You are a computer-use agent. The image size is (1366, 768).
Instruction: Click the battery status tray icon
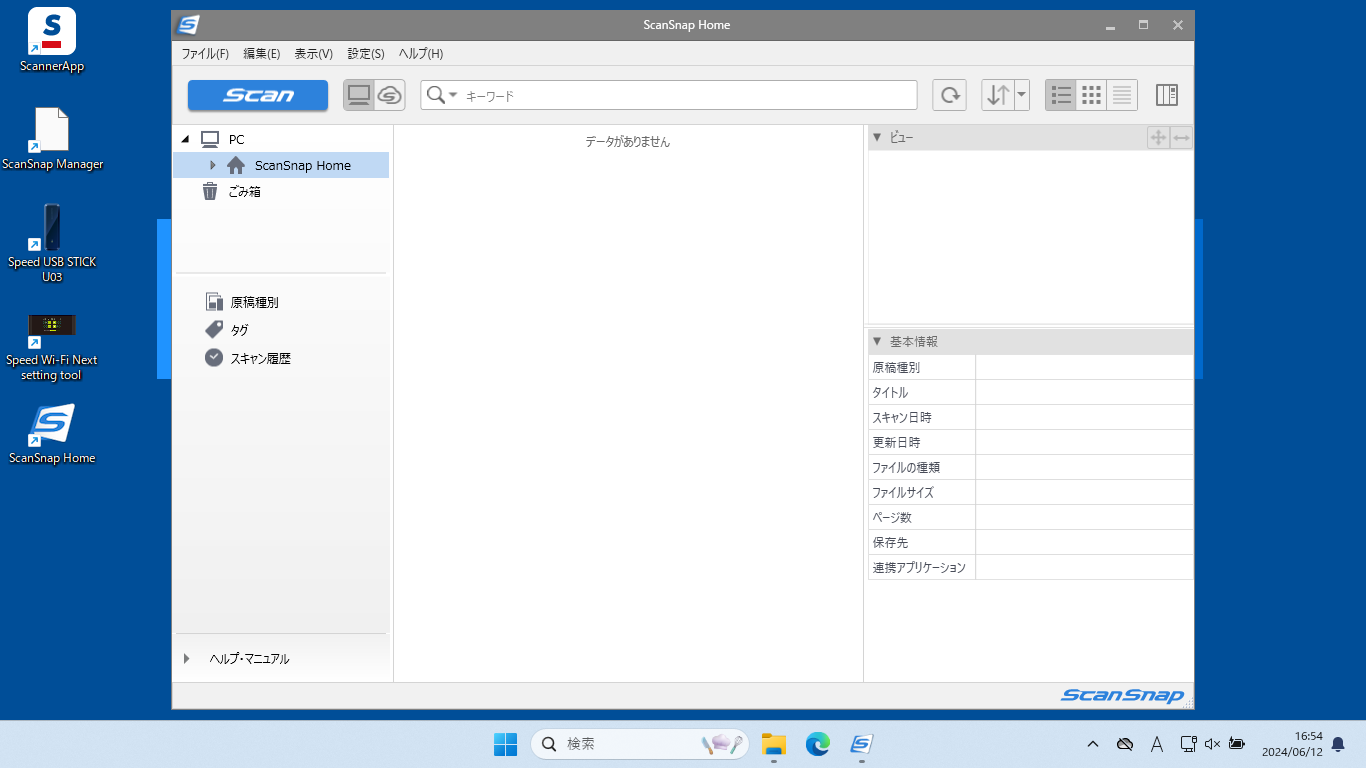[1237, 744]
